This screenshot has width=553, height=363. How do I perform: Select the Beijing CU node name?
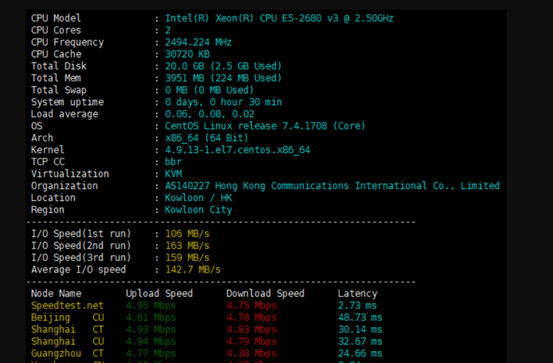67,318
